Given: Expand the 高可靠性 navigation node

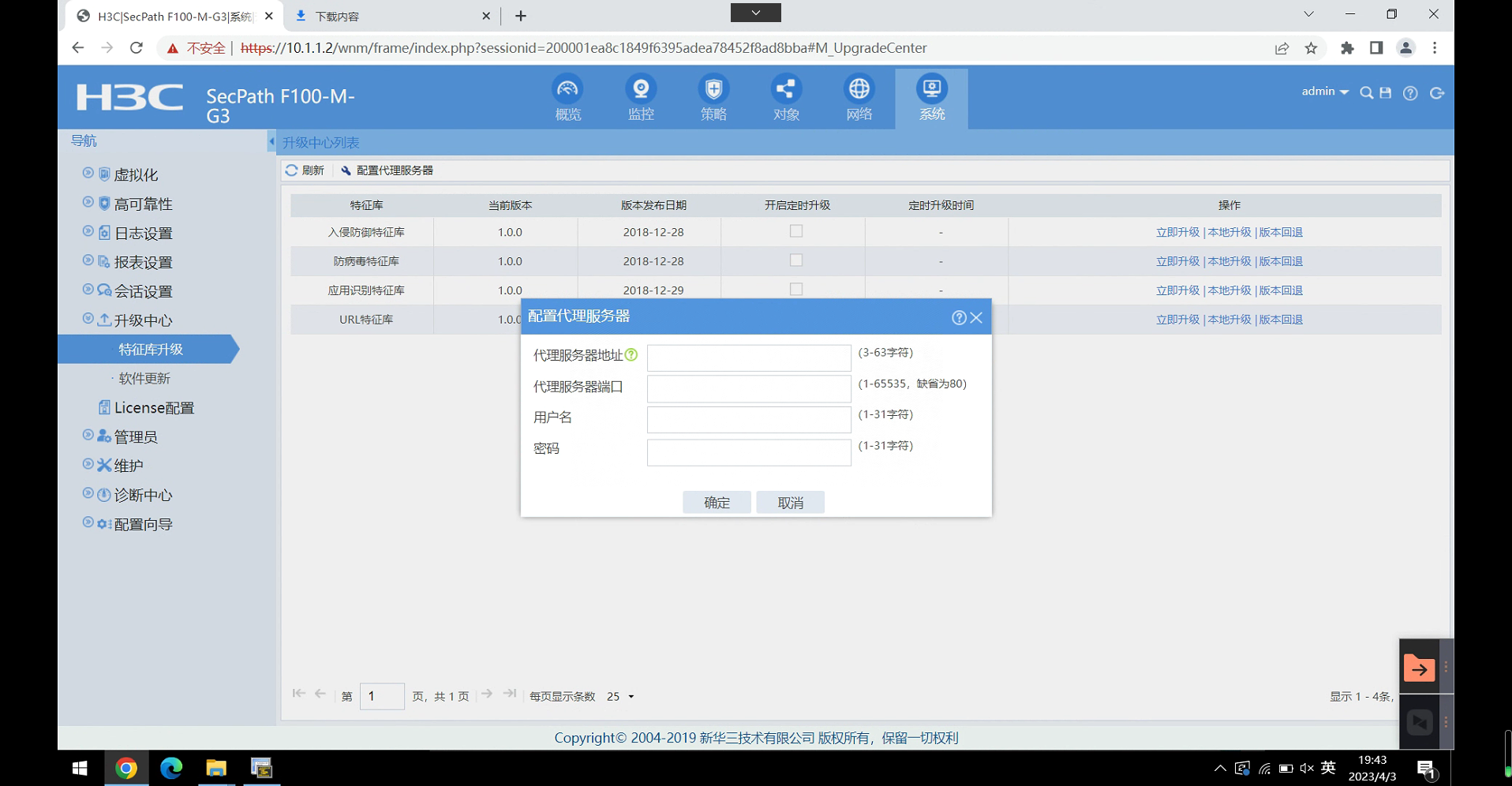Looking at the screenshot, I should [88, 202].
